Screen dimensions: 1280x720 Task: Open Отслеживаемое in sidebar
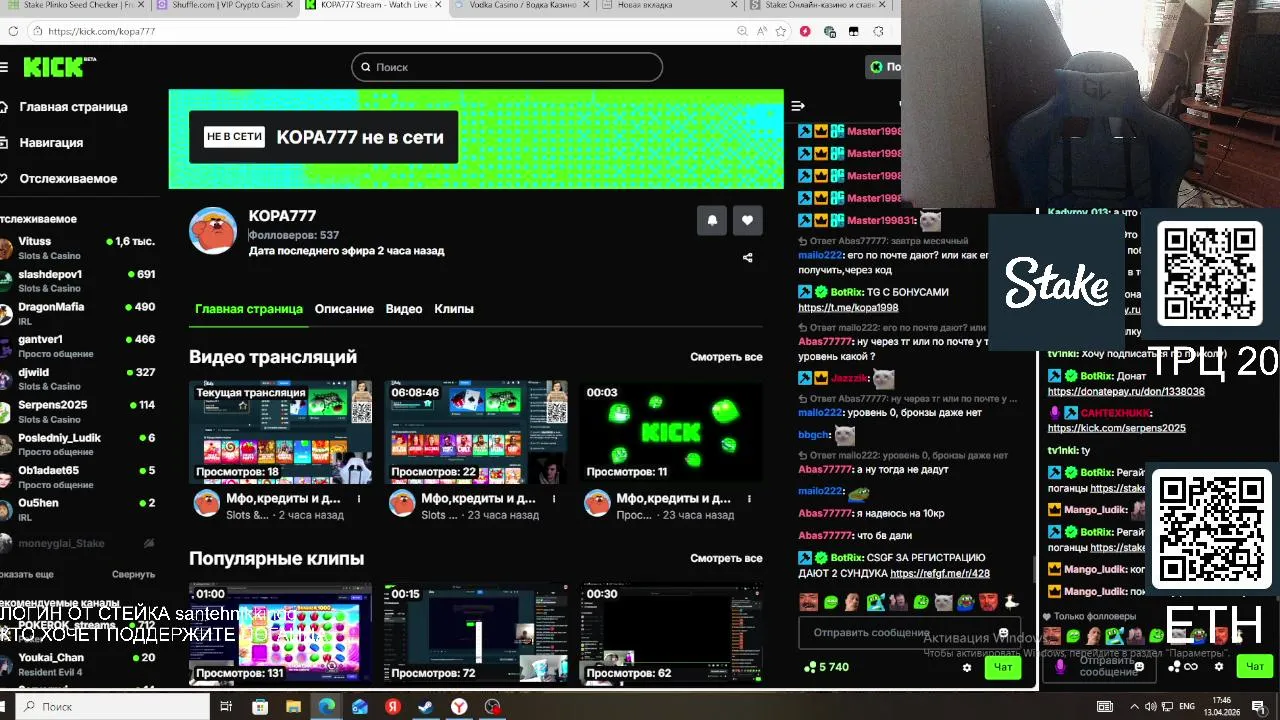click(60, 179)
